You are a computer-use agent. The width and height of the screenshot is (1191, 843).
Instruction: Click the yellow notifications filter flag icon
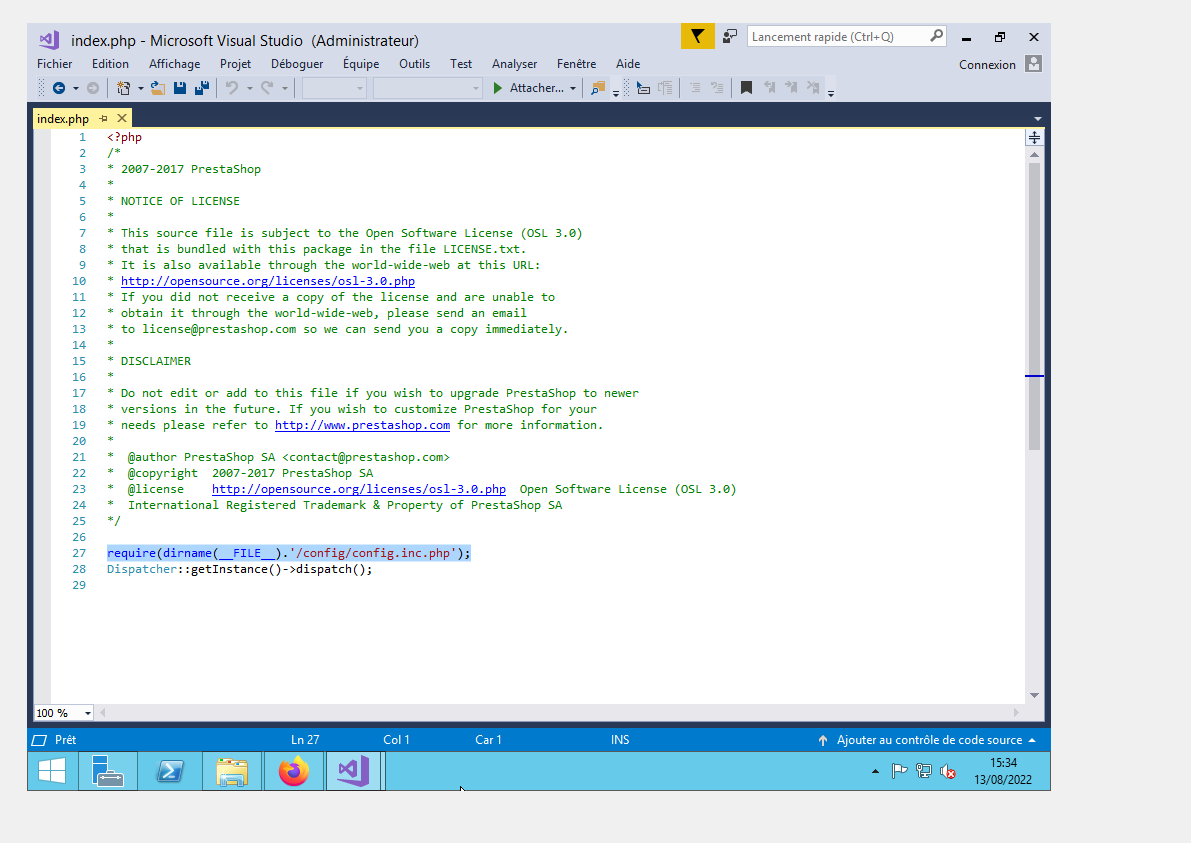point(697,36)
